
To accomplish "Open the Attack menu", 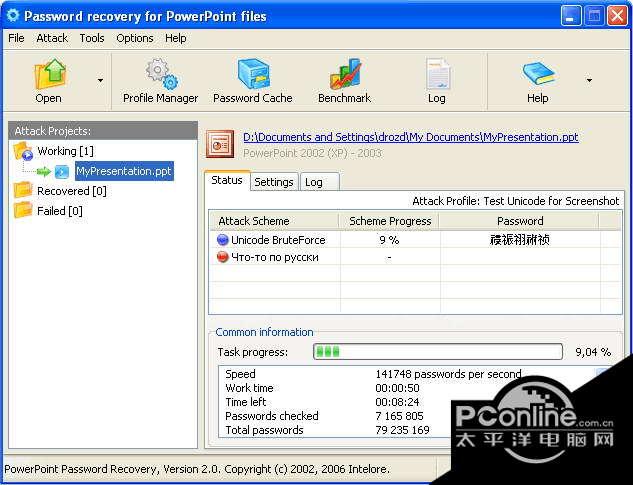I will 52,38.
